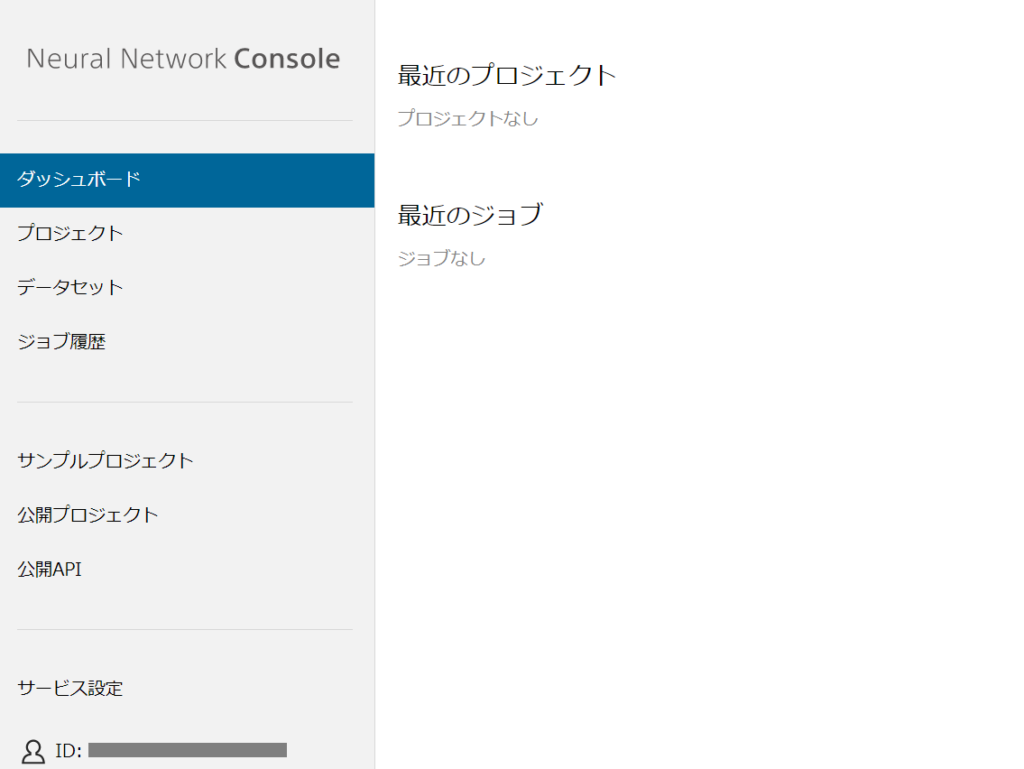This screenshot has width=1024, height=769.
Task: Click the 最近のジョブ (Recent Jobs) heading
Action: [x=470, y=214]
